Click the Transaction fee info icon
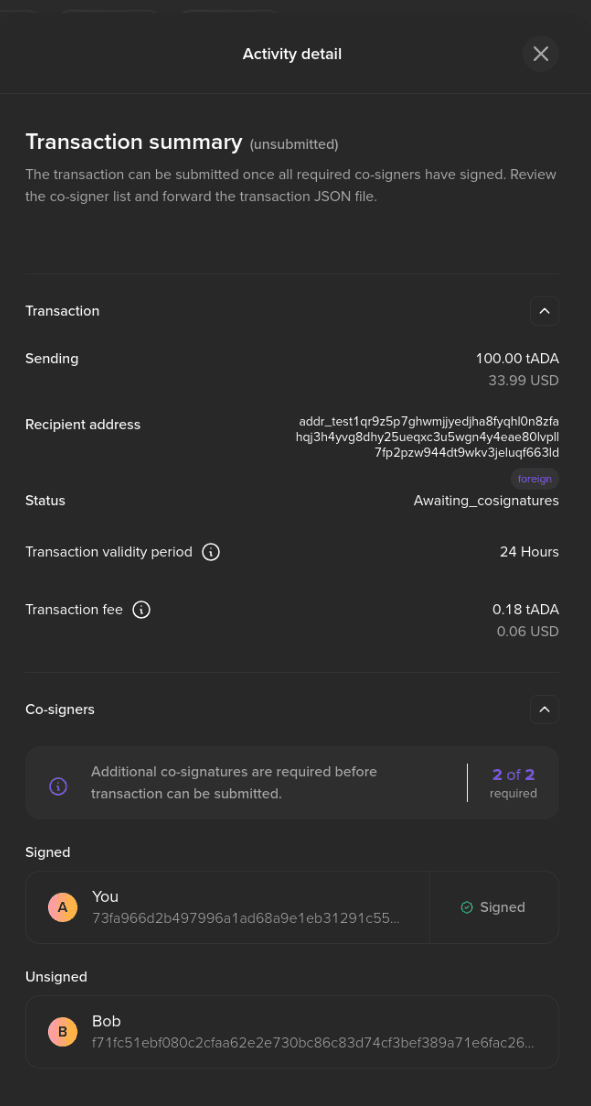591x1106 pixels. coord(141,609)
